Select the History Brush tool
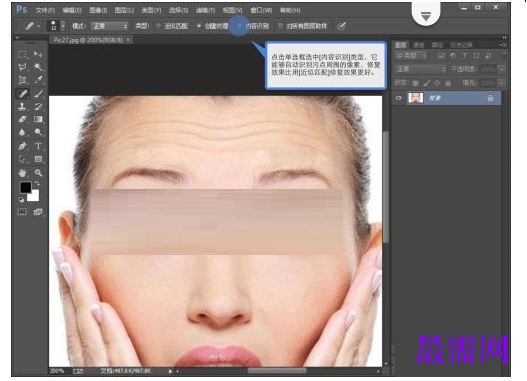 click(x=38, y=107)
